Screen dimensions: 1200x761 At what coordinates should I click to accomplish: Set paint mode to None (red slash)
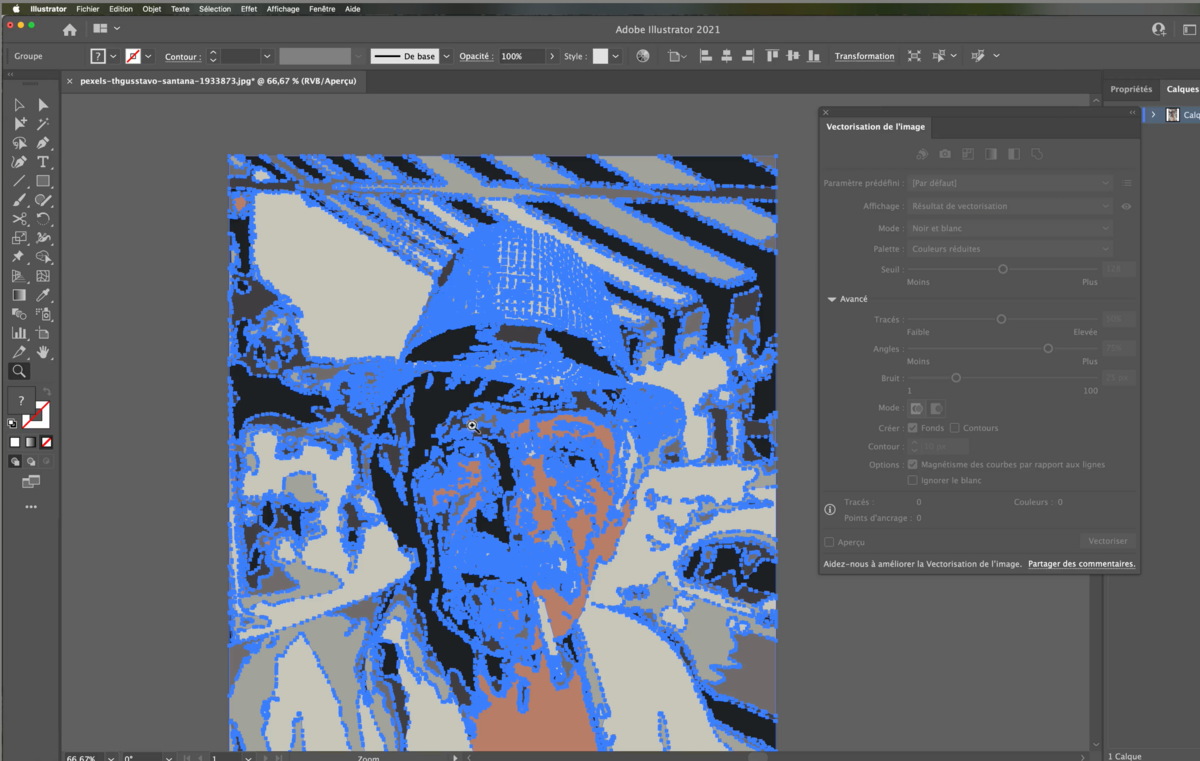point(47,442)
